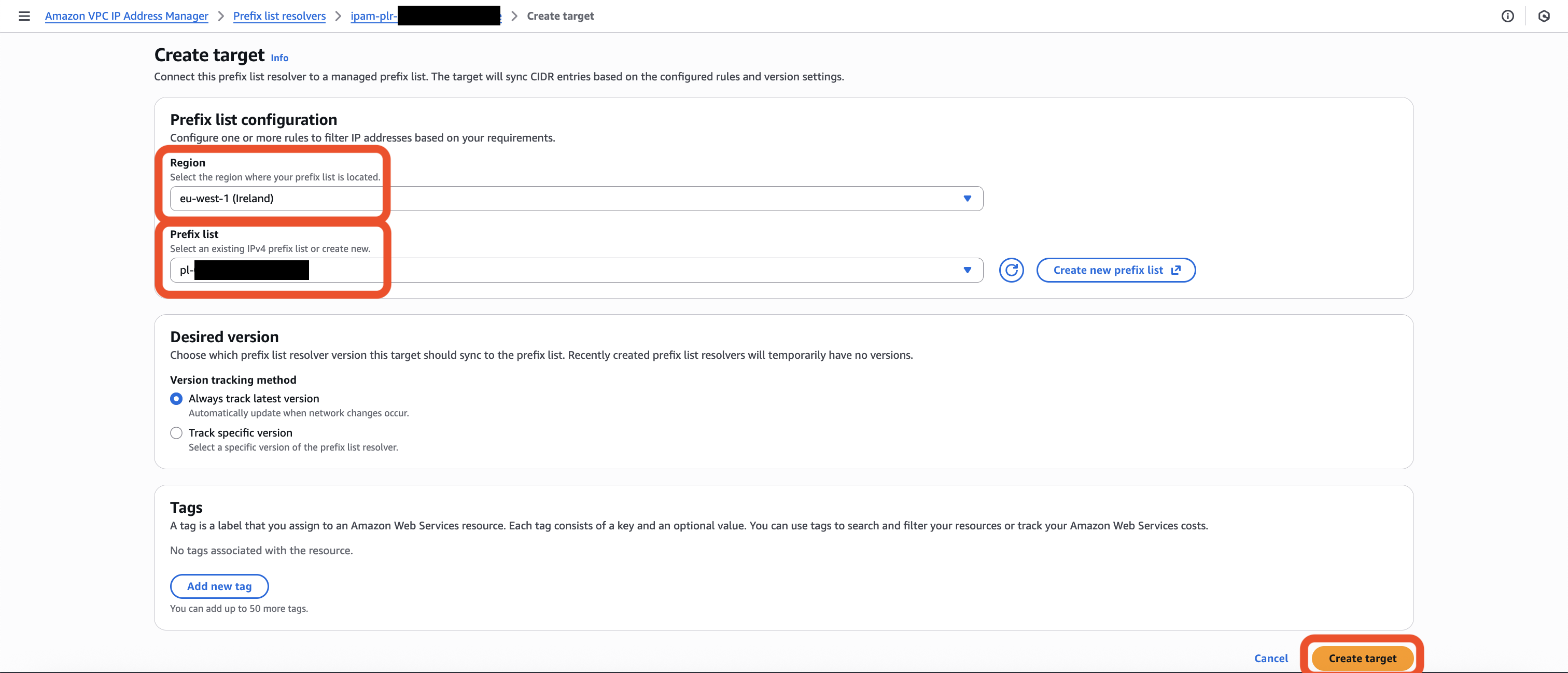Navigate to Prefix list resolvers breadcrumb

(279, 16)
